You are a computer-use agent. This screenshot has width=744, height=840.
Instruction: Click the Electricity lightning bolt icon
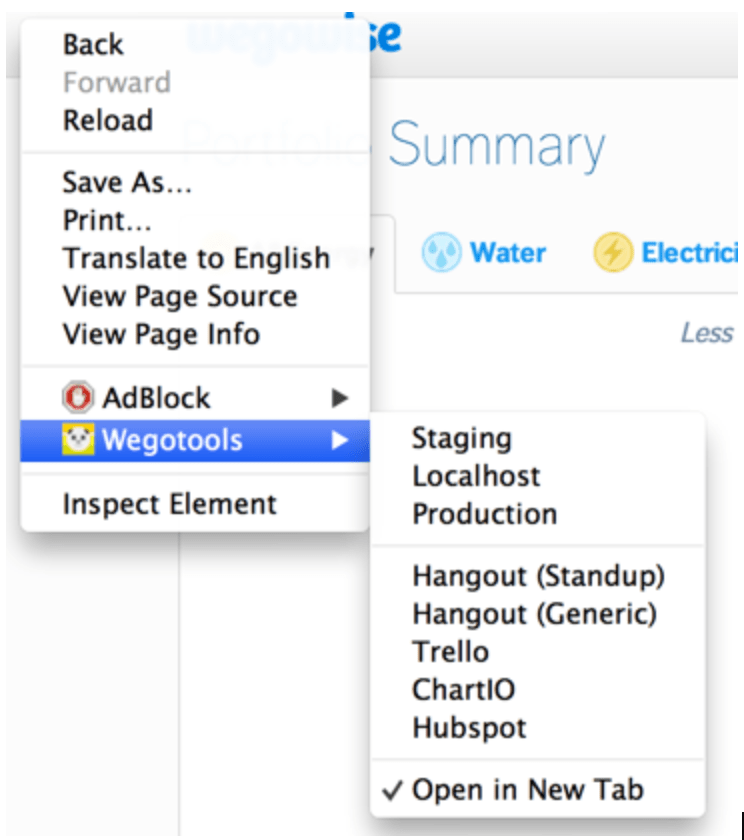tap(612, 253)
